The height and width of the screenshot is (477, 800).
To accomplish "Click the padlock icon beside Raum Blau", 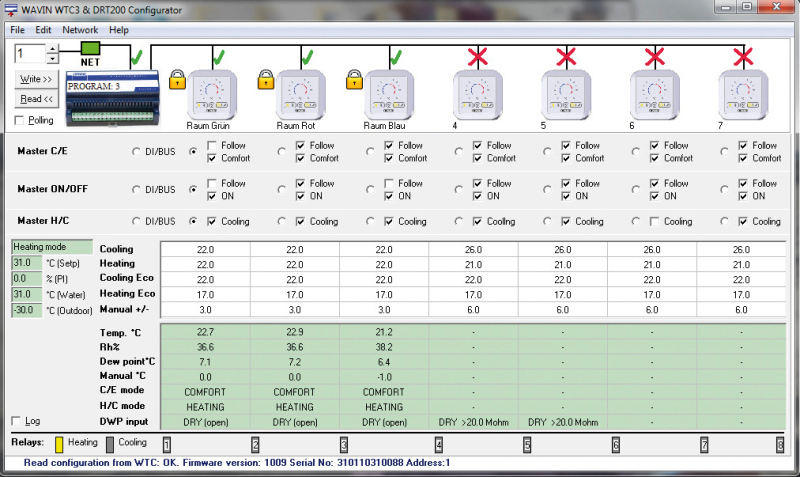I will pos(354,80).
